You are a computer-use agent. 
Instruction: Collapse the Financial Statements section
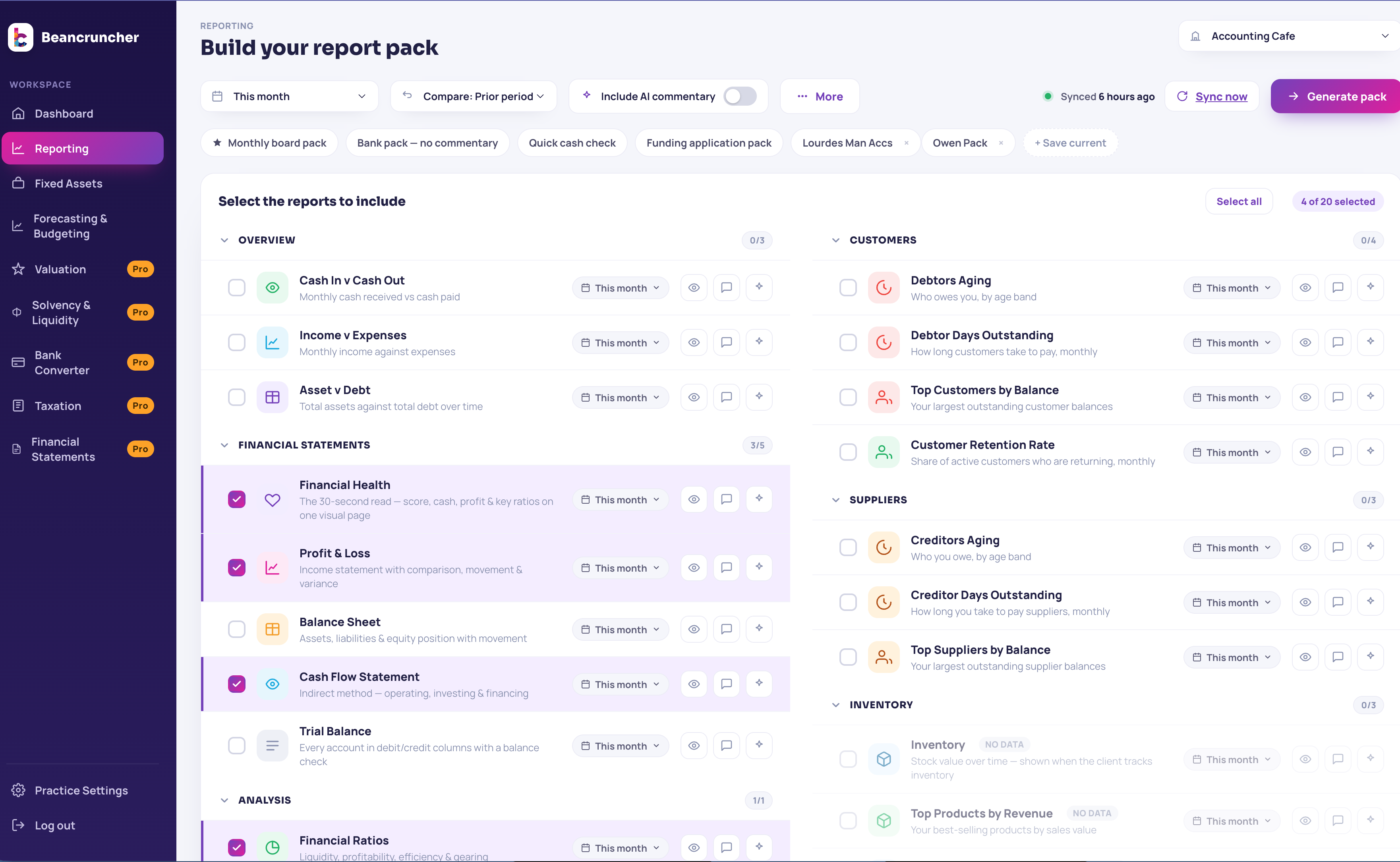(224, 445)
